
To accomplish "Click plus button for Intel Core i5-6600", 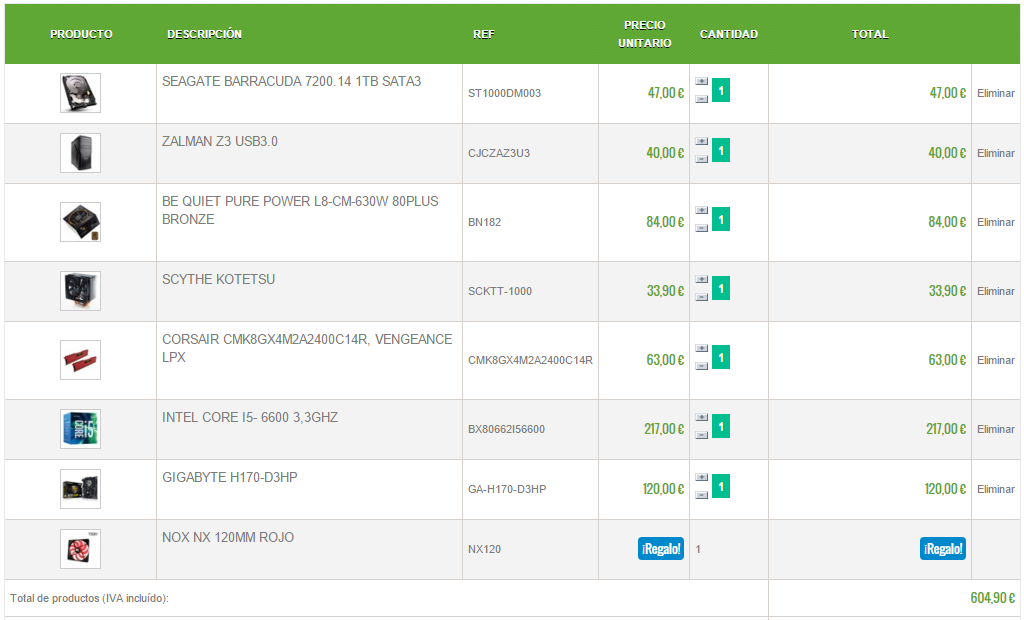I will tap(701, 417).
